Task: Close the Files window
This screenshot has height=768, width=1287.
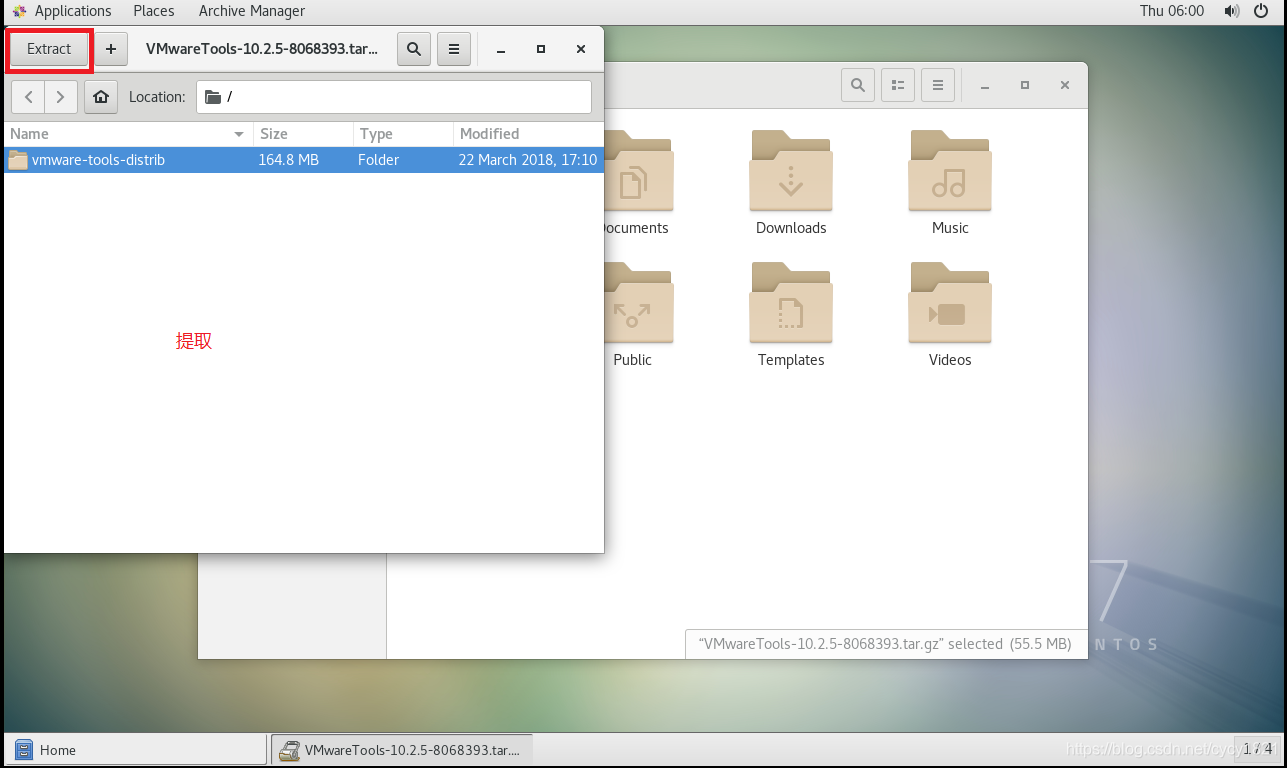Action: (1065, 85)
